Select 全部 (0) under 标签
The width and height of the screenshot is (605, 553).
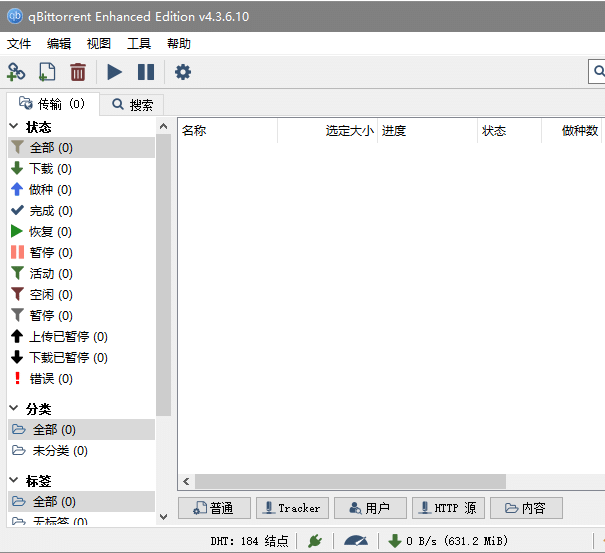[x=81, y=502]
